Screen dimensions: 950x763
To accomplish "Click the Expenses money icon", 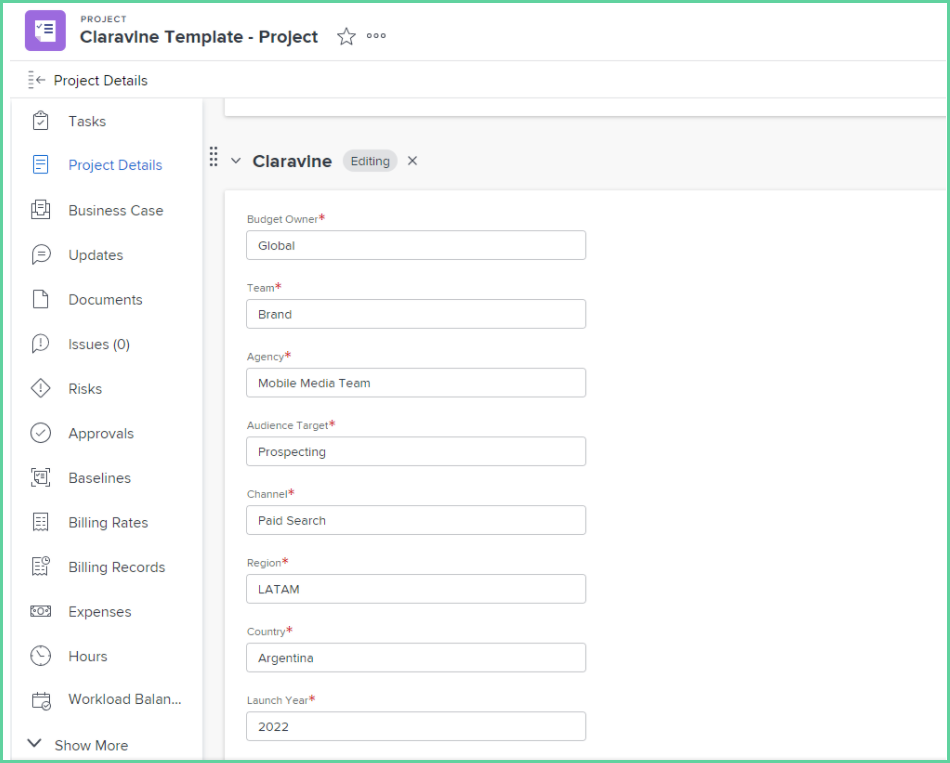I will (41, 611).
